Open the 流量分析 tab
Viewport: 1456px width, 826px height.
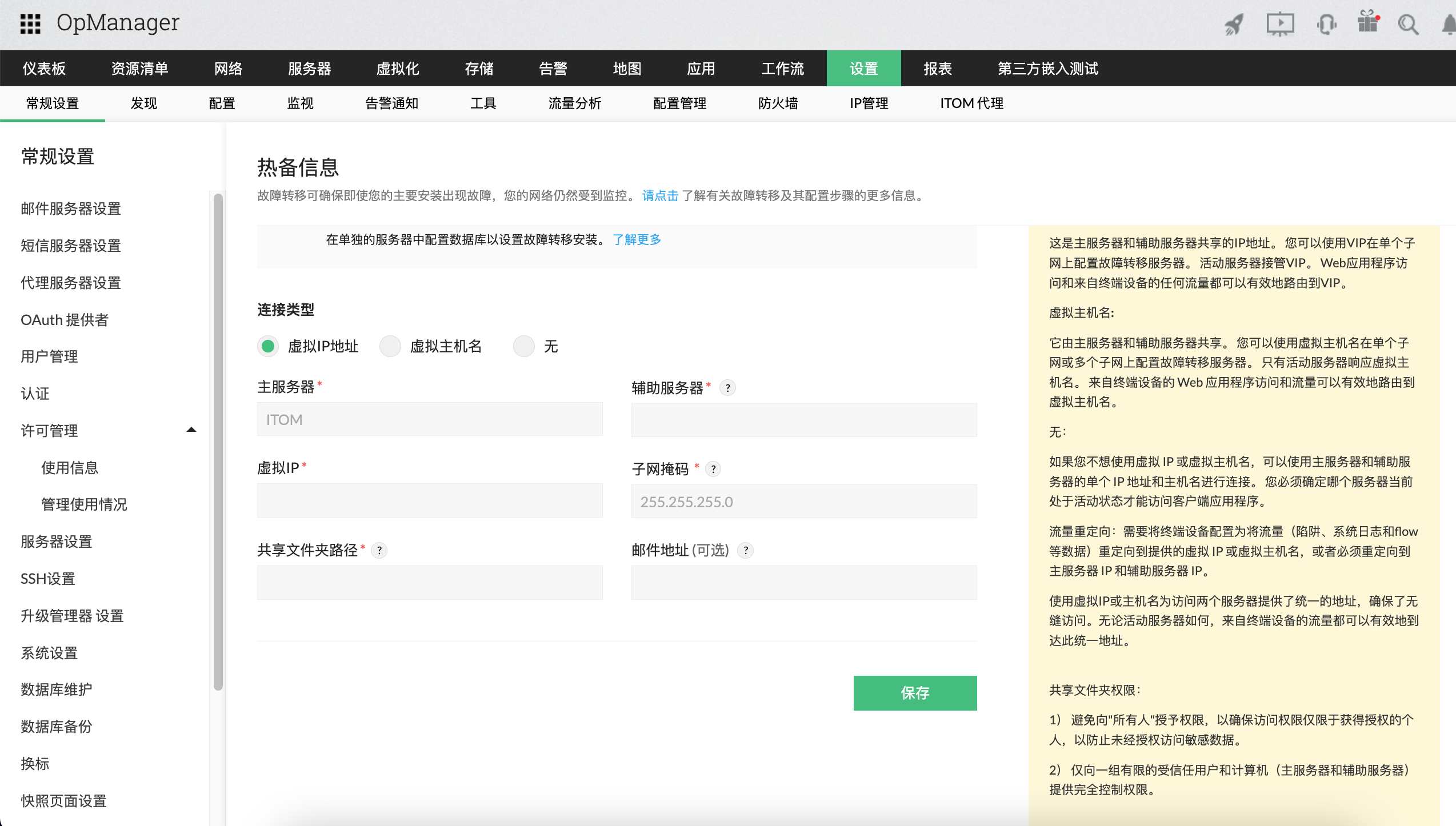(x=574, y=103)
